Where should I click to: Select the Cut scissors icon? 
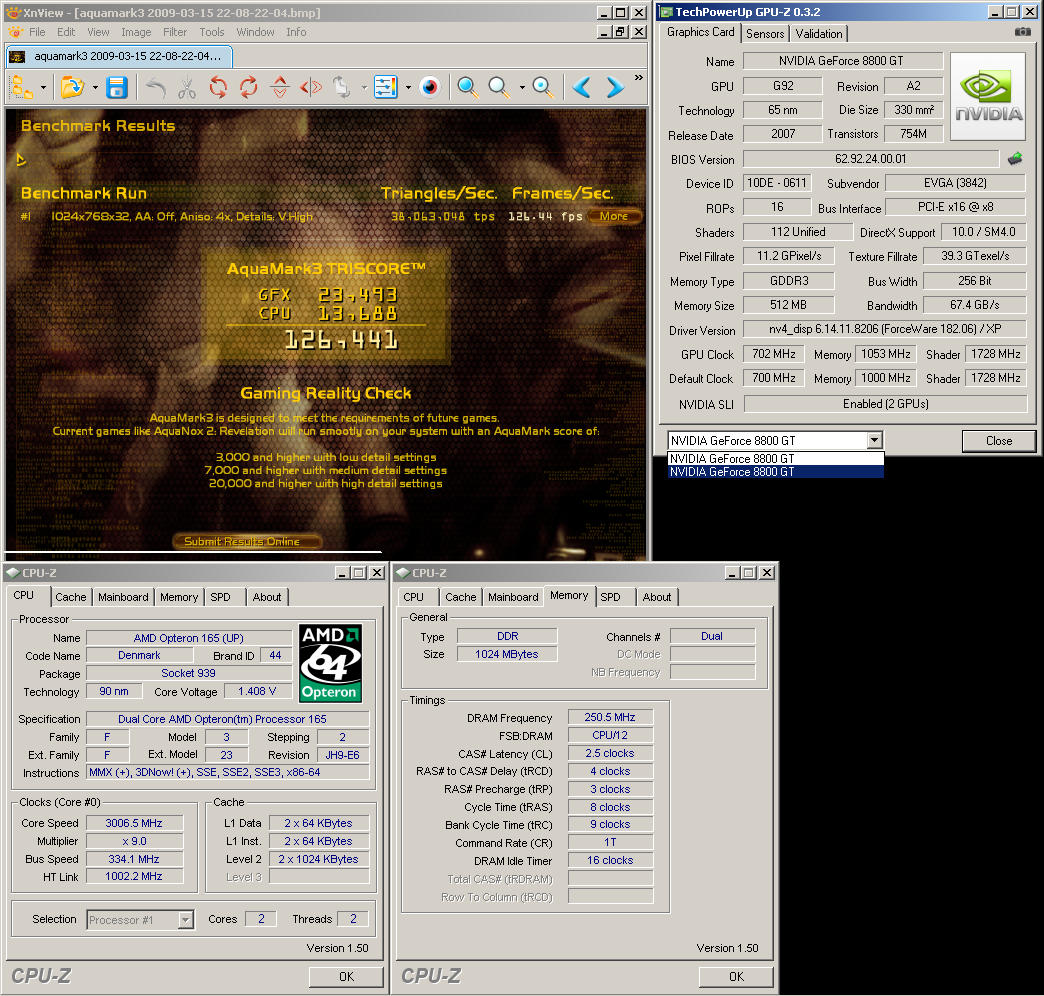(x=187, y=87)
